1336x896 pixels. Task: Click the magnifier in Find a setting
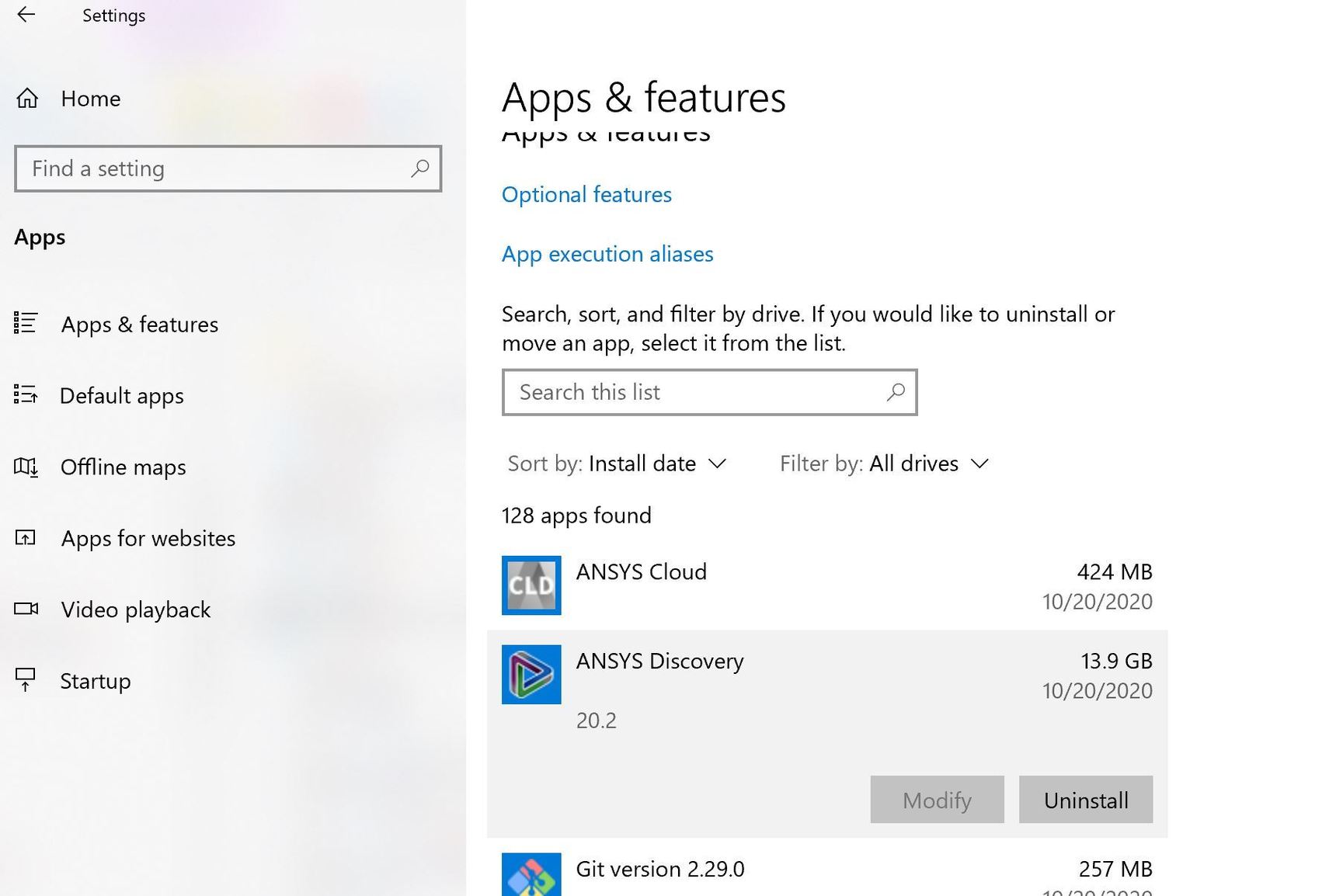(420, 168)
